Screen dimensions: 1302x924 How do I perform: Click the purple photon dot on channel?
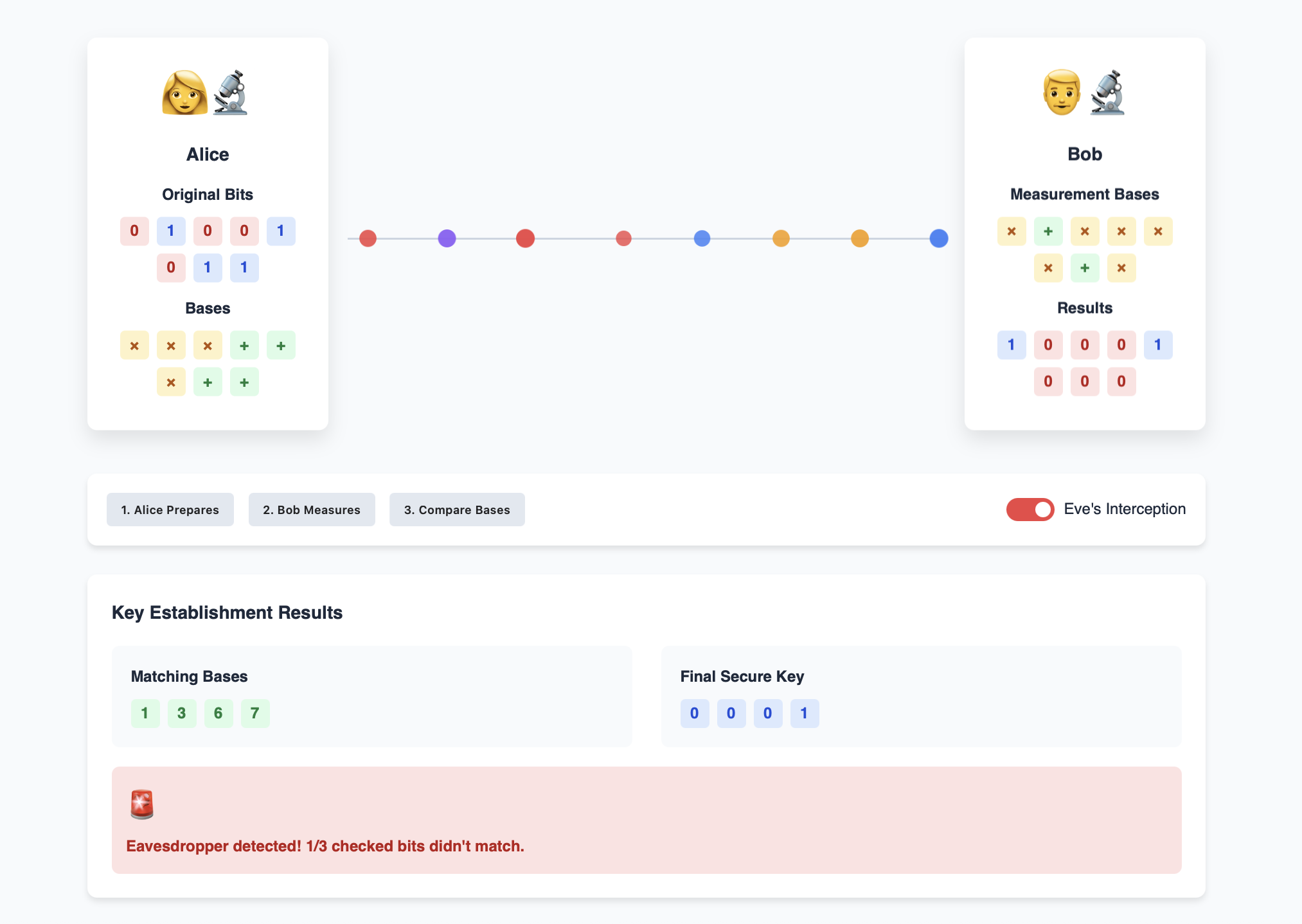coord(447,238)
